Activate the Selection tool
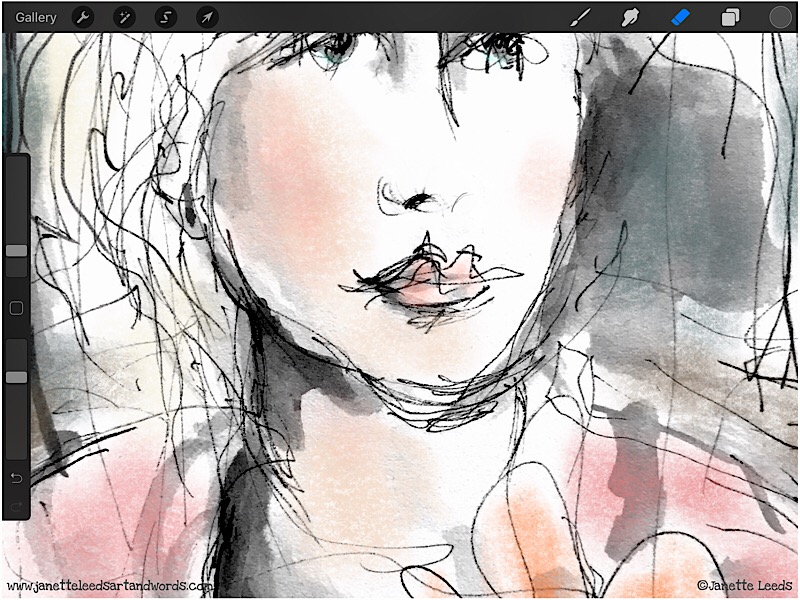800x600 pixels. (x=165, y=17)
